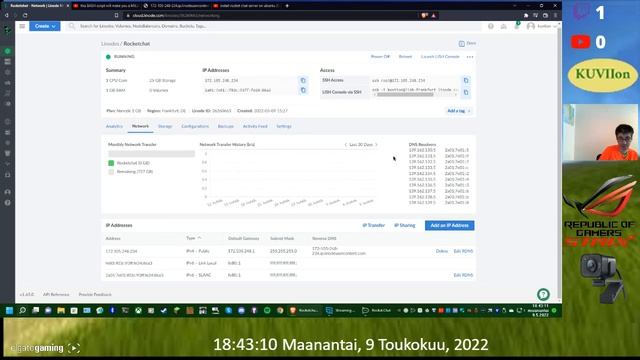This screenshot has width=640, height=360.
Task: Open the browser extensions puzzle icon
Action: coord(526,16)
